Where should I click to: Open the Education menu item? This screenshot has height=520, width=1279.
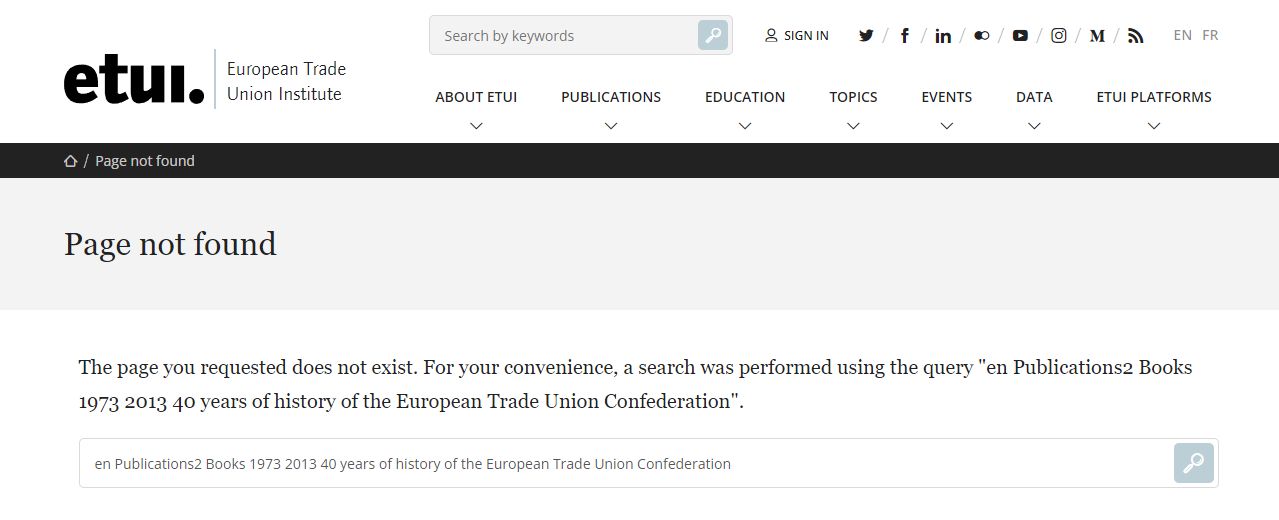point(744,97)
